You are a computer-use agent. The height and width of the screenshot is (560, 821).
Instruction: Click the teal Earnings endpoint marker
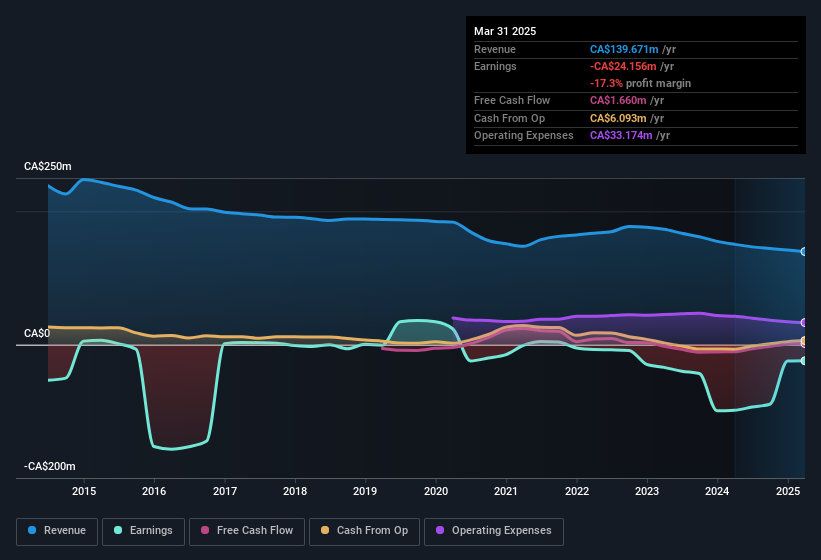click(804, 361)
